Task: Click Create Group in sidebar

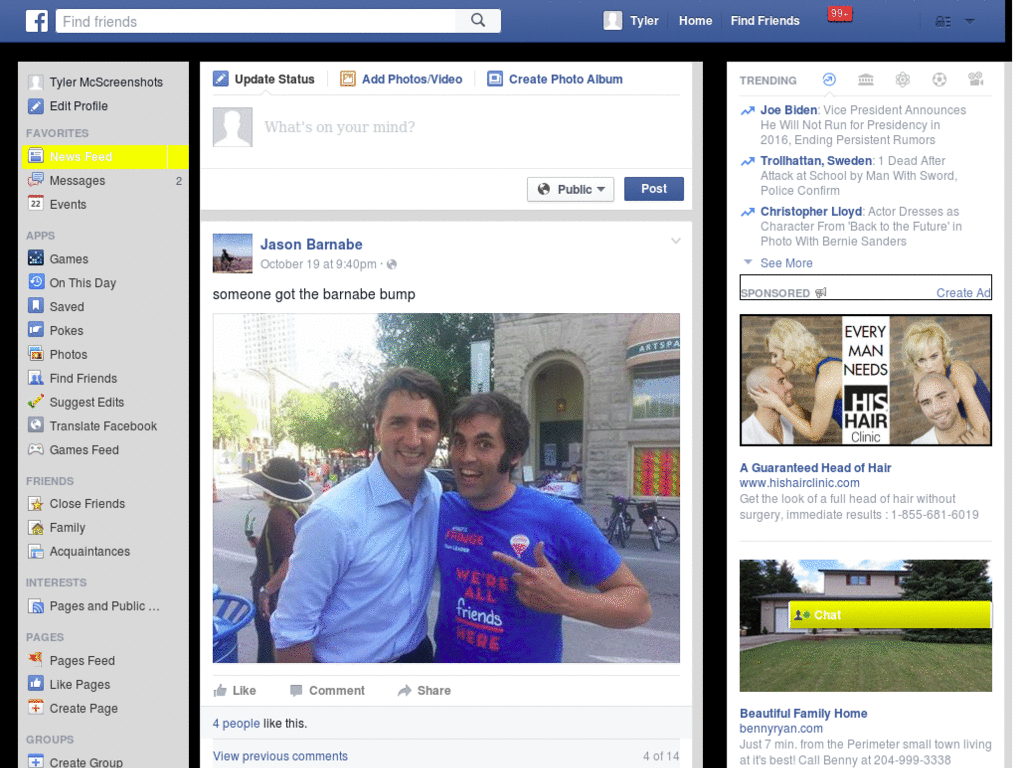Action: pos(76,761)
